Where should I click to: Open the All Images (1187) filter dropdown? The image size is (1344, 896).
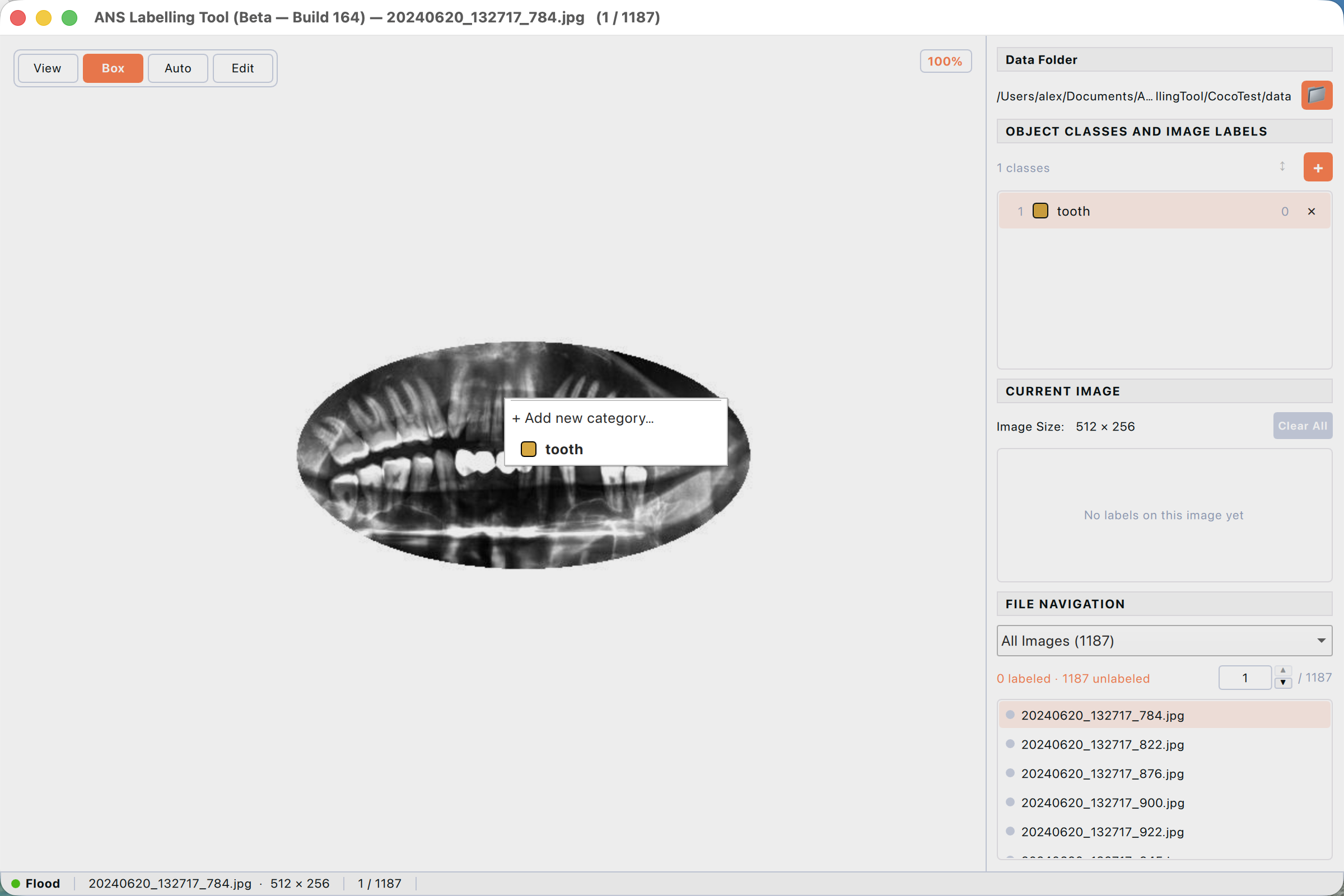point(1164,641)
